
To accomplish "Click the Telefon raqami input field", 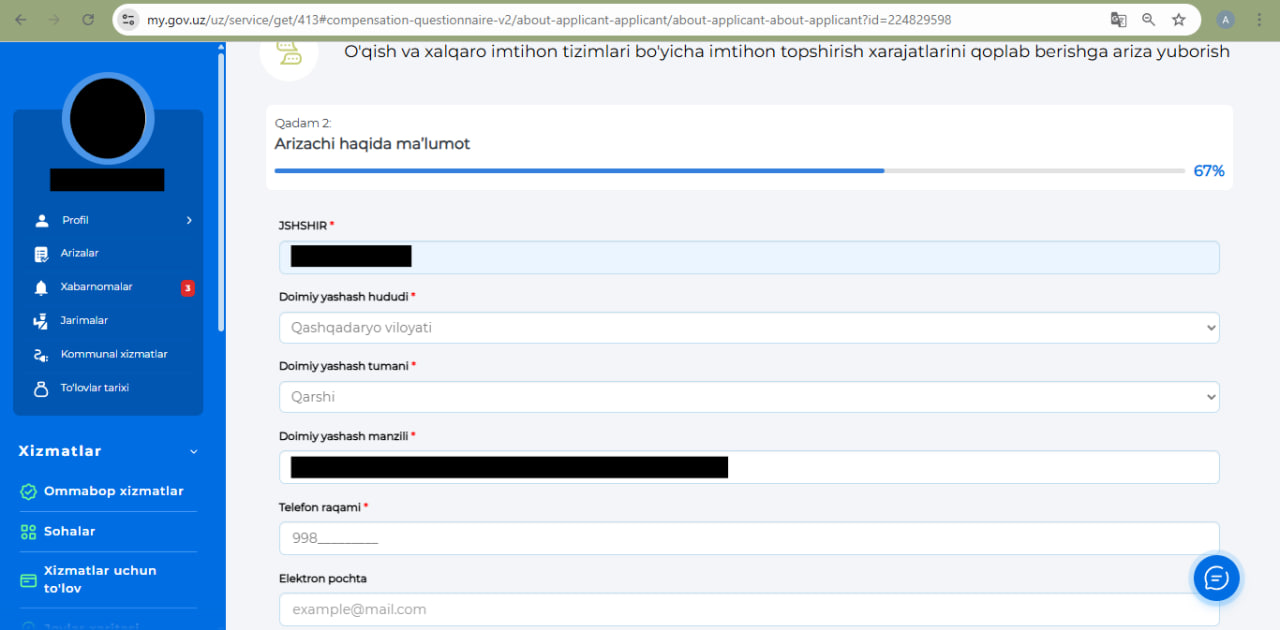I will coord(748,538).
